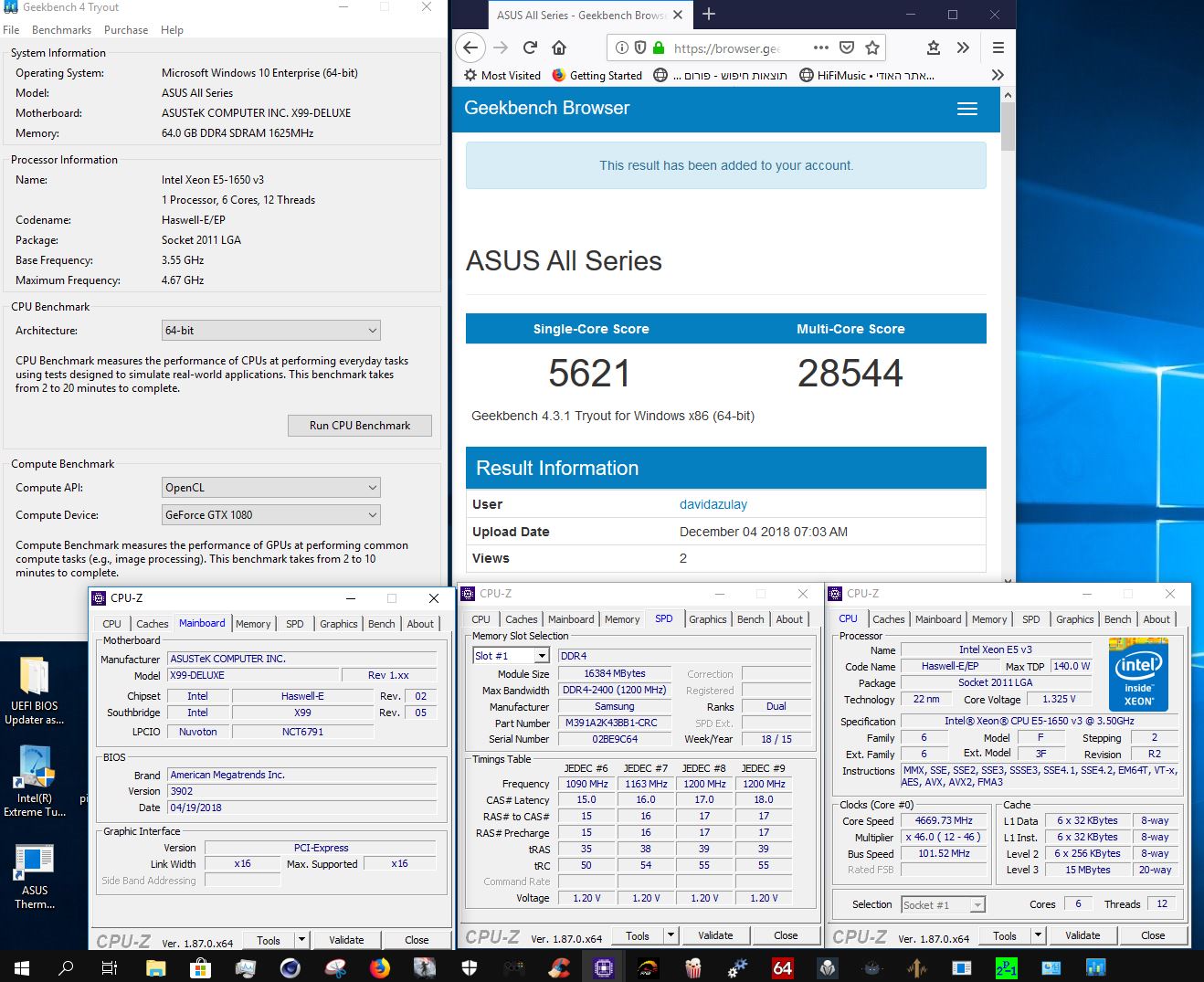
Task: Open taskbar search magnifier
Action: (66, 967)
